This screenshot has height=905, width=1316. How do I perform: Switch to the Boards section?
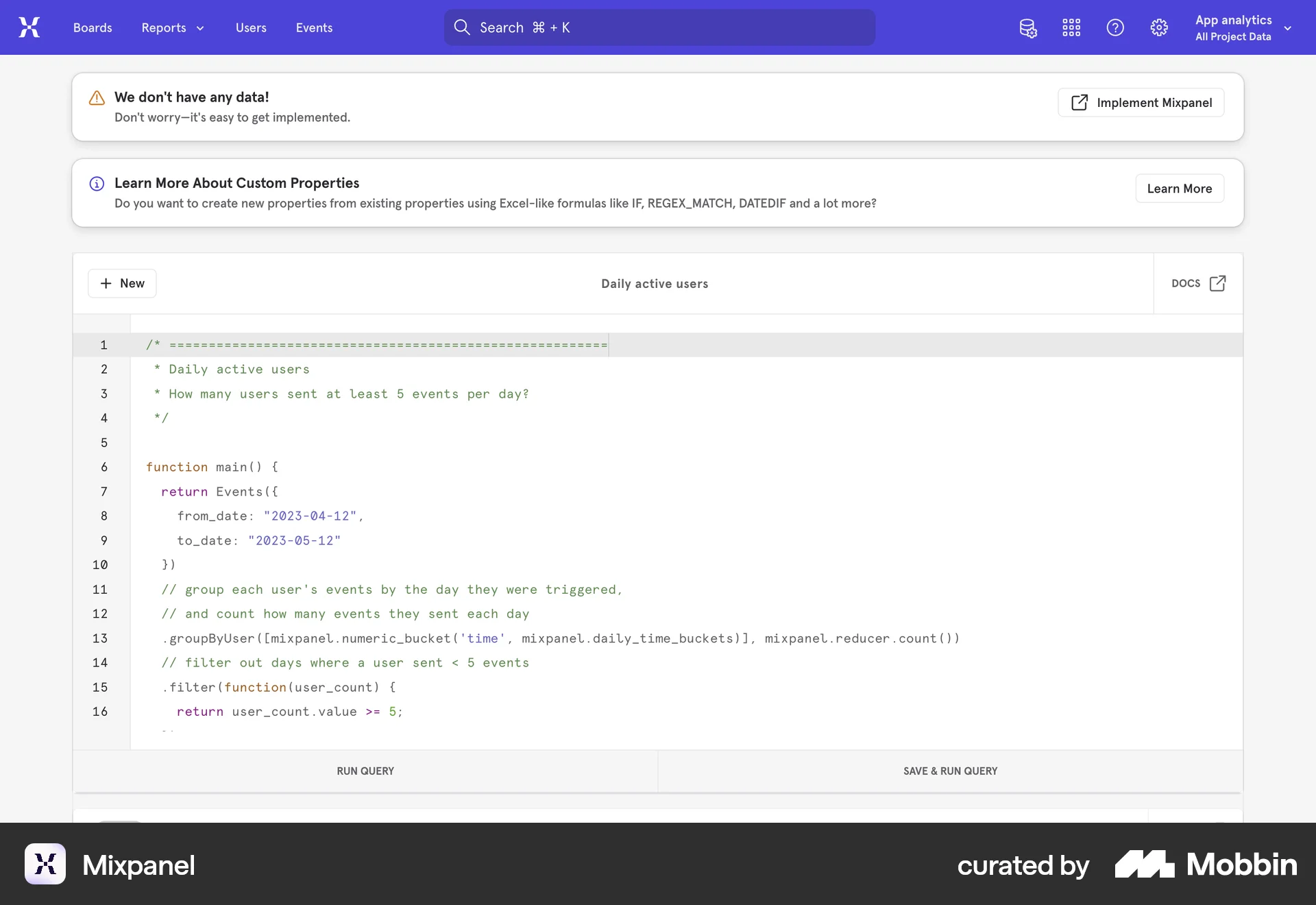click(92, 27)
